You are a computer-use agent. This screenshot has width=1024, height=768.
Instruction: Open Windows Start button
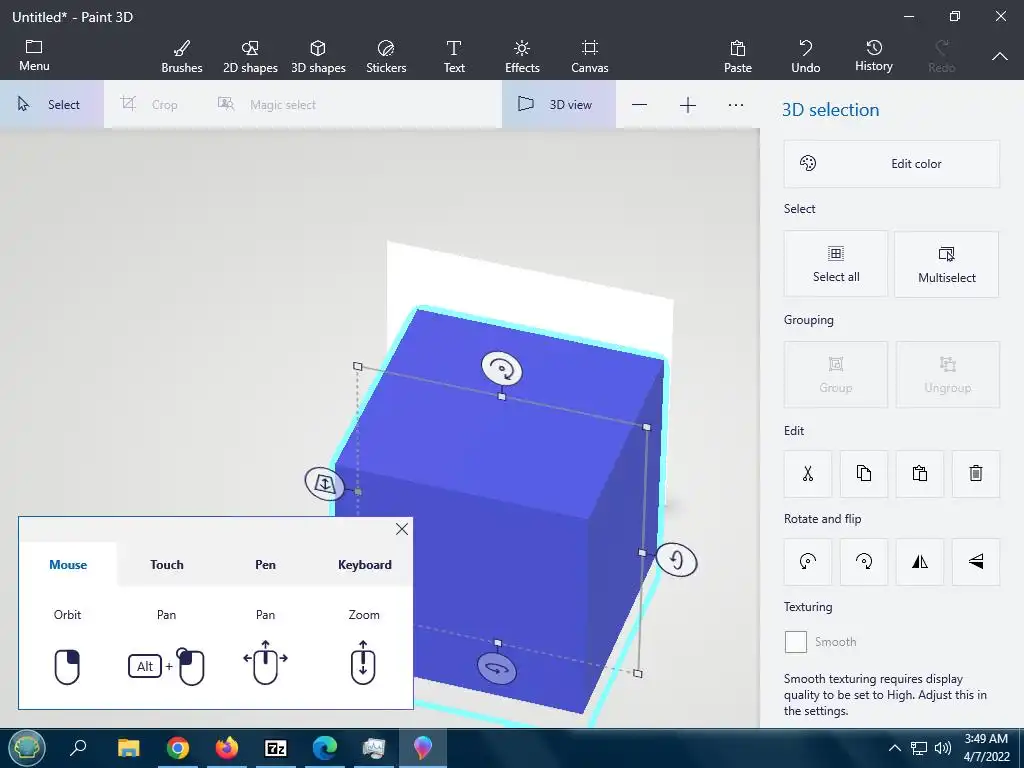[x=27, y=748]
